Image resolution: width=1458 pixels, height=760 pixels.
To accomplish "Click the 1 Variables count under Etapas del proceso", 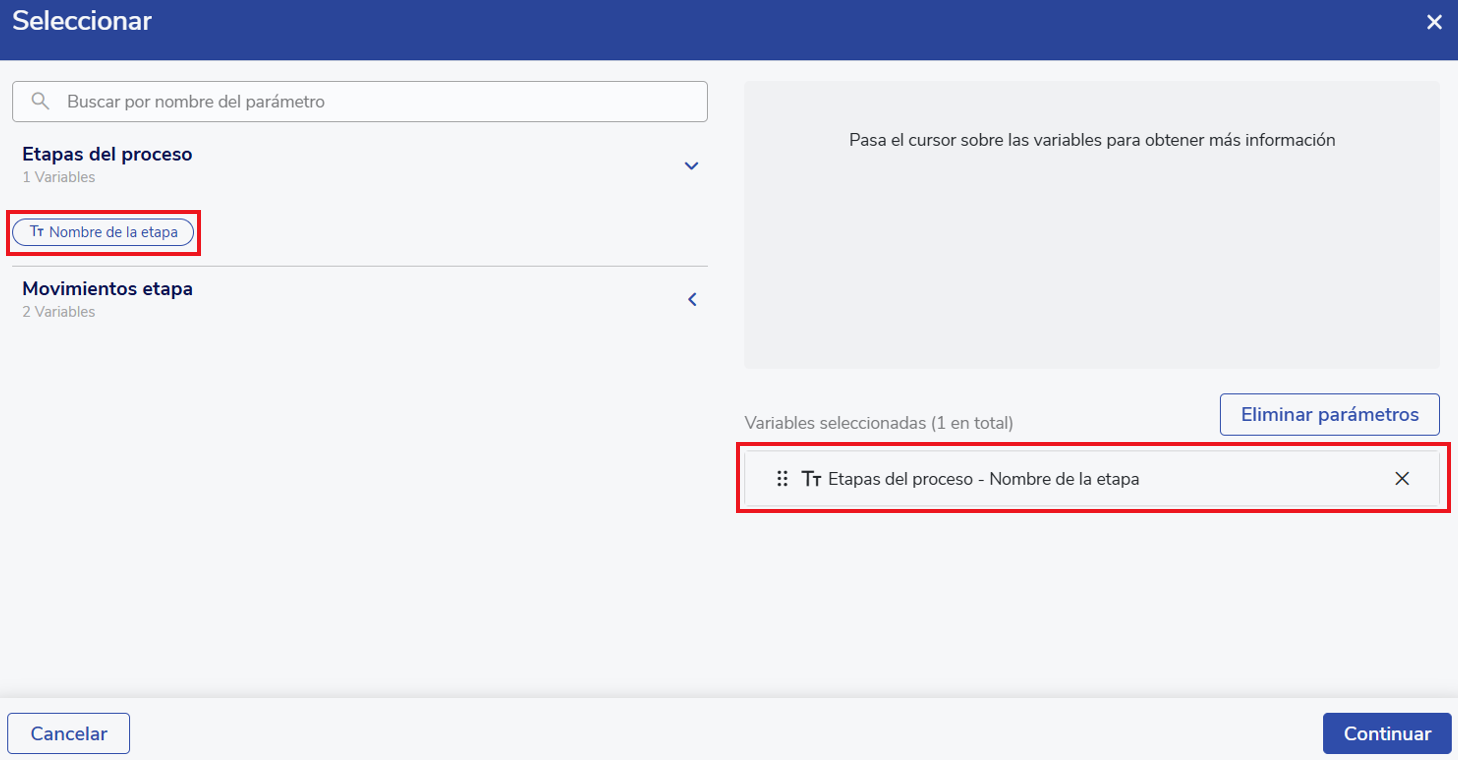I will click(x=59, y=178).
